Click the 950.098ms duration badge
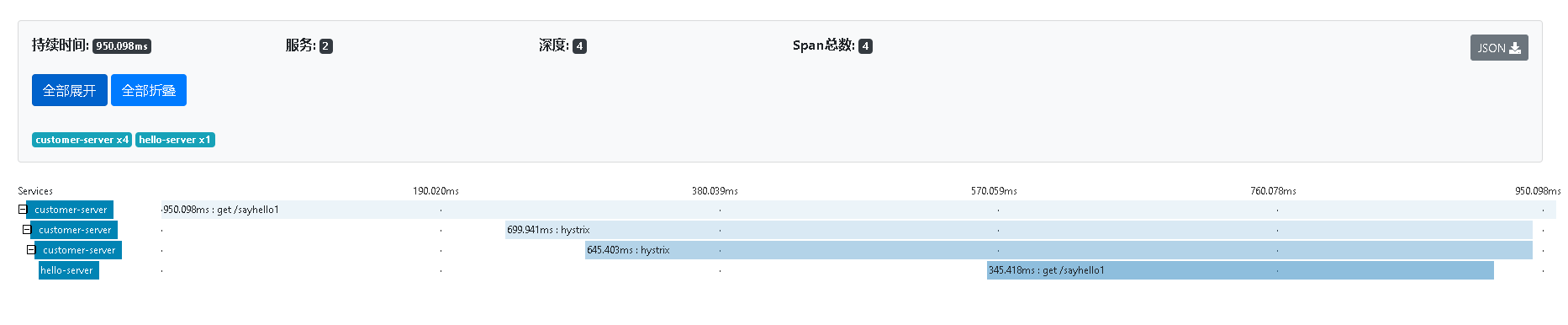 click(x=122, y=46)
